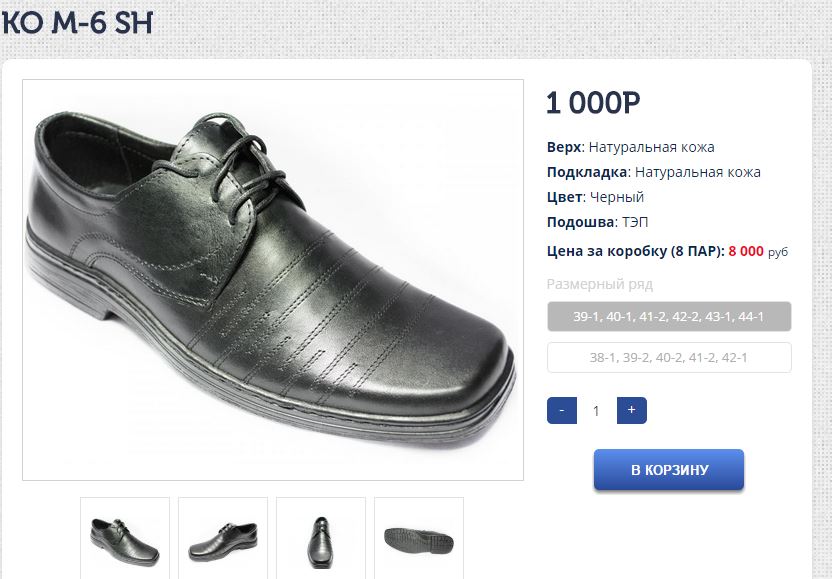Click the Размерный ряд label

tap(600, 284)
